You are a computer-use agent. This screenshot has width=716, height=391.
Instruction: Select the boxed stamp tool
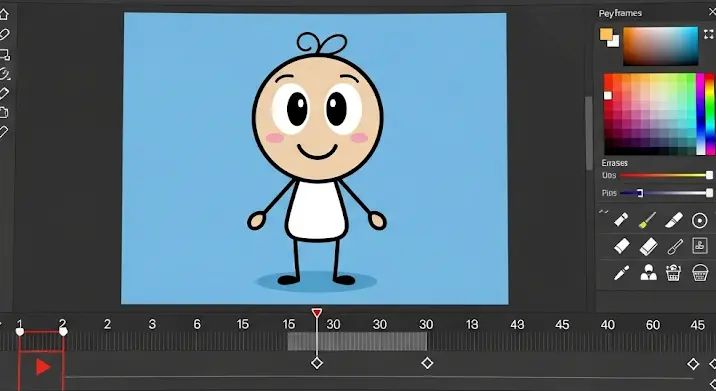[700, 246]
